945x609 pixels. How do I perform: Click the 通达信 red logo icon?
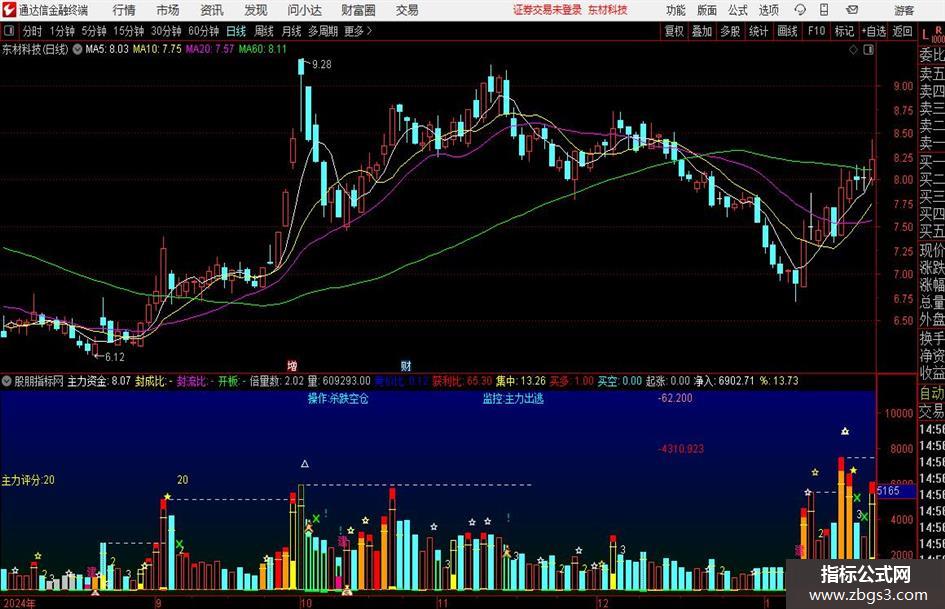pyautogui.click(x=9, y=10)
